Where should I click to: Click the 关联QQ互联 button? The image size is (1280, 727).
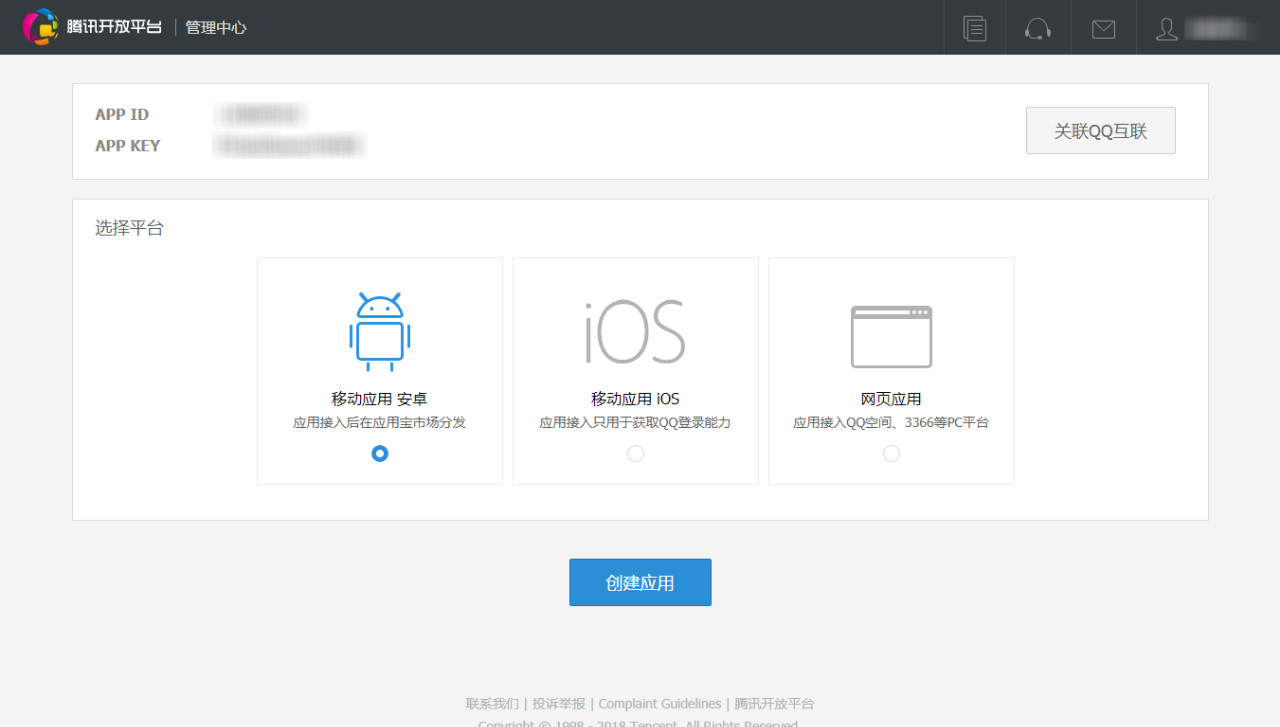[1101, 131]
